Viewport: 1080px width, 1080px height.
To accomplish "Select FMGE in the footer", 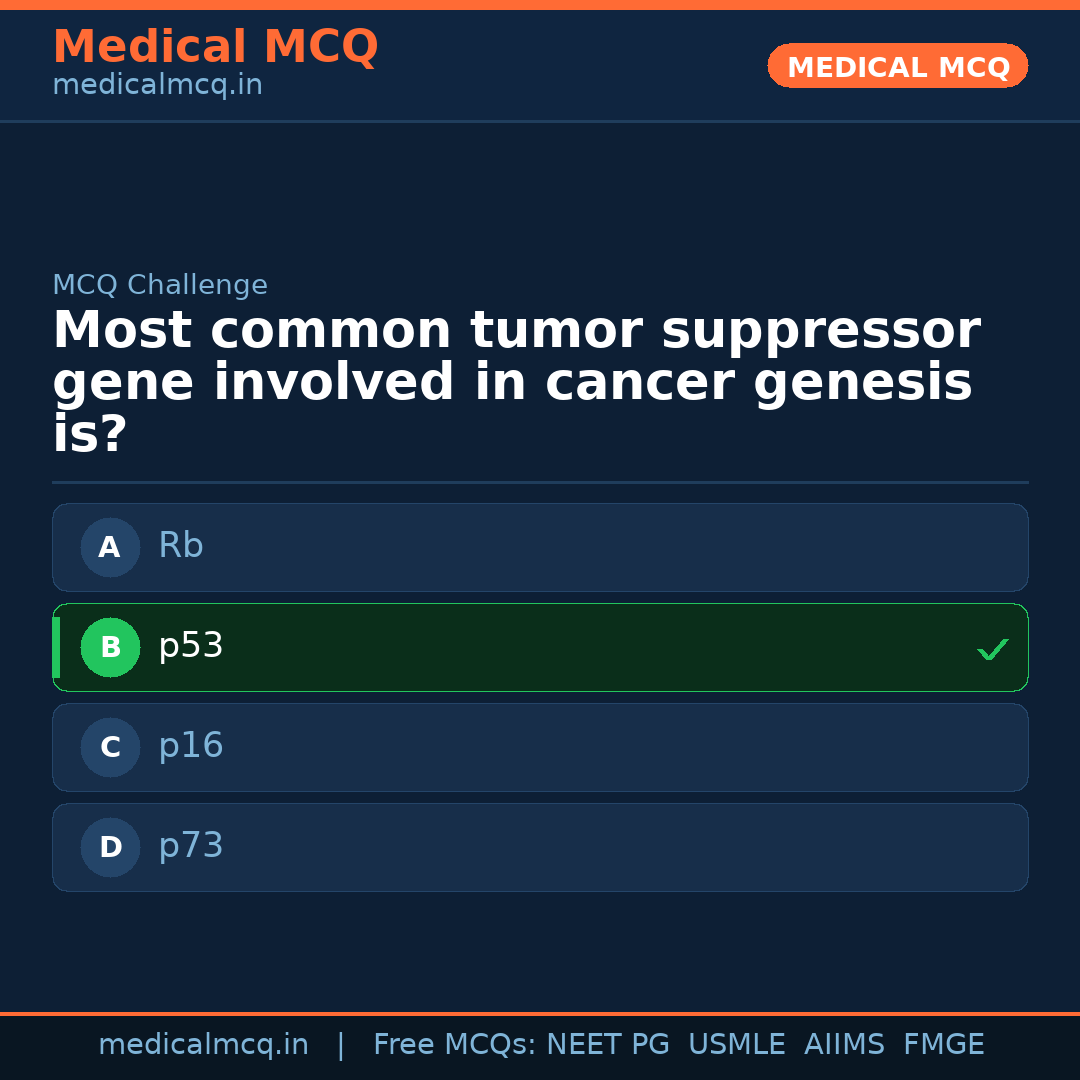I will [943, 1045].
